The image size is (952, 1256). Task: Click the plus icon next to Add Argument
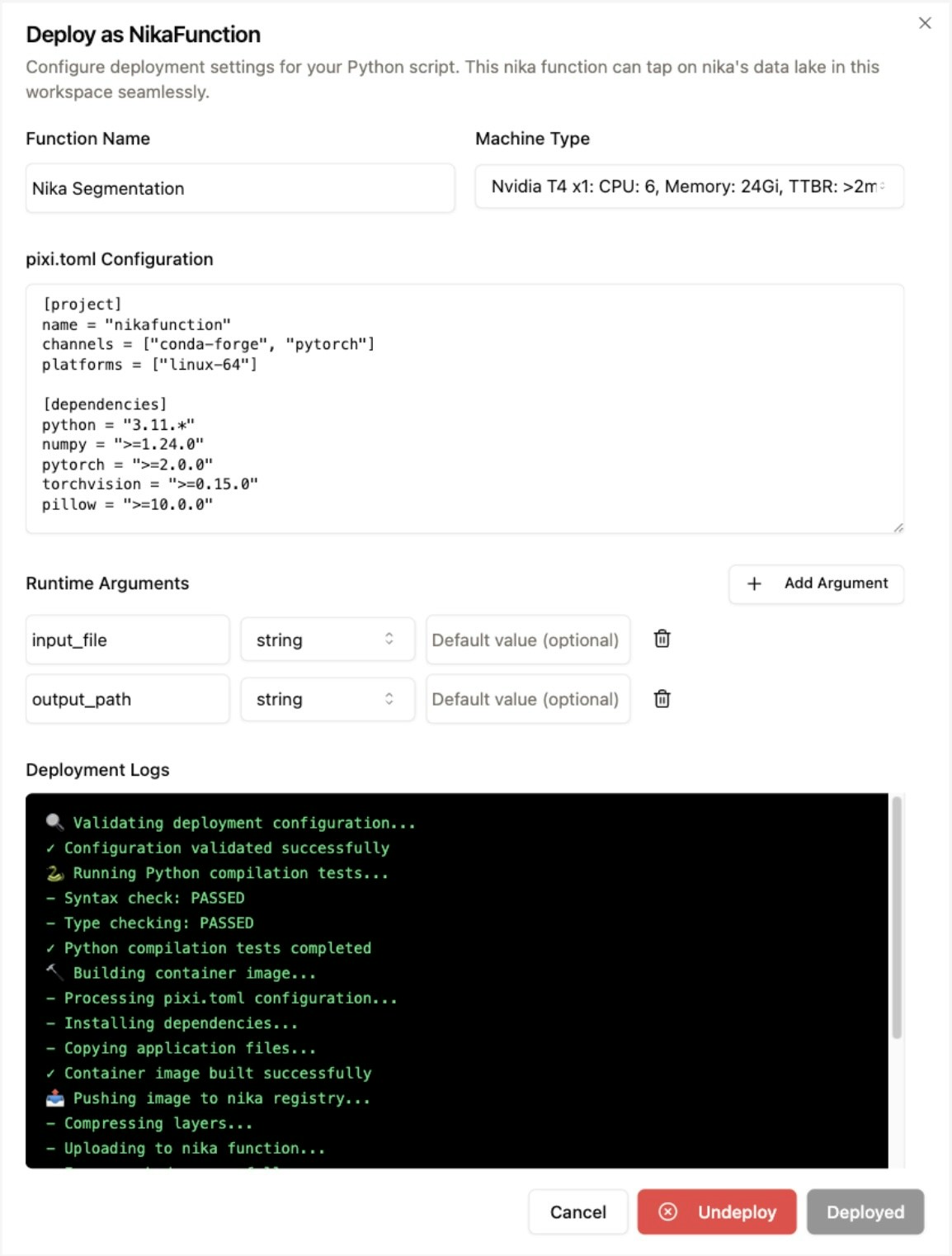(x=753, y=583)
